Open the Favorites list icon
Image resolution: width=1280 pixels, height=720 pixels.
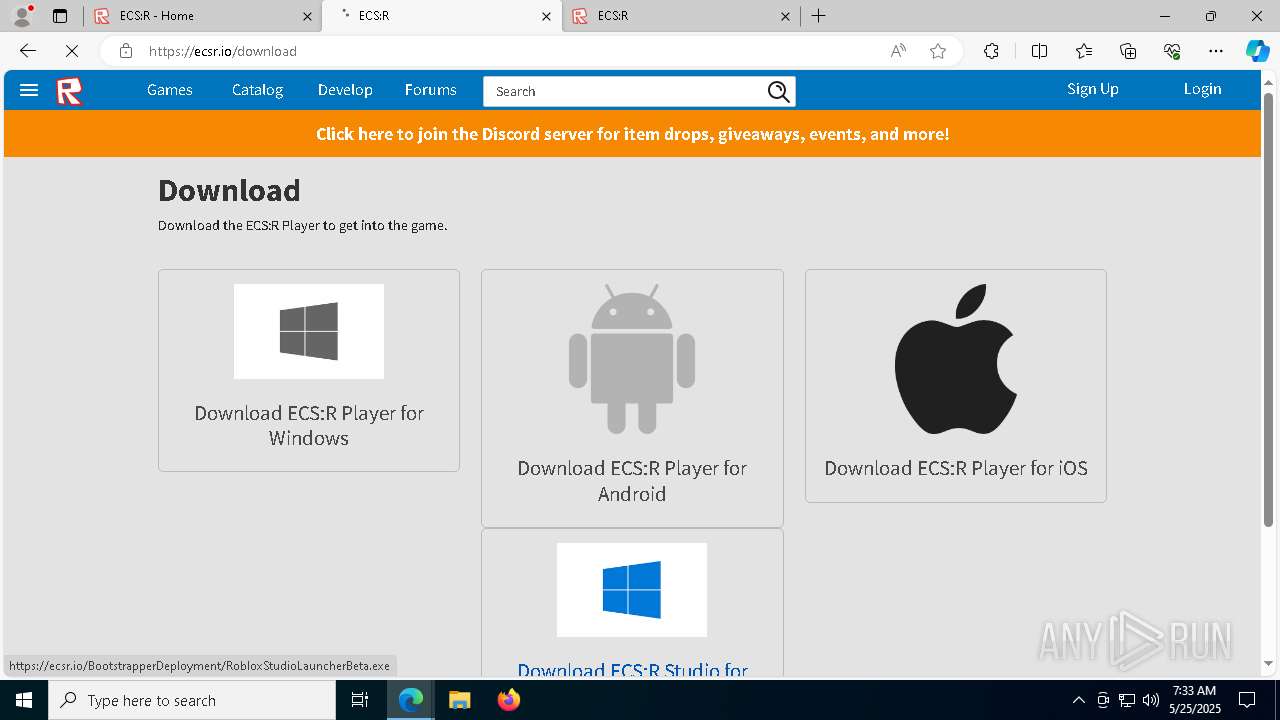[1084, 51]
